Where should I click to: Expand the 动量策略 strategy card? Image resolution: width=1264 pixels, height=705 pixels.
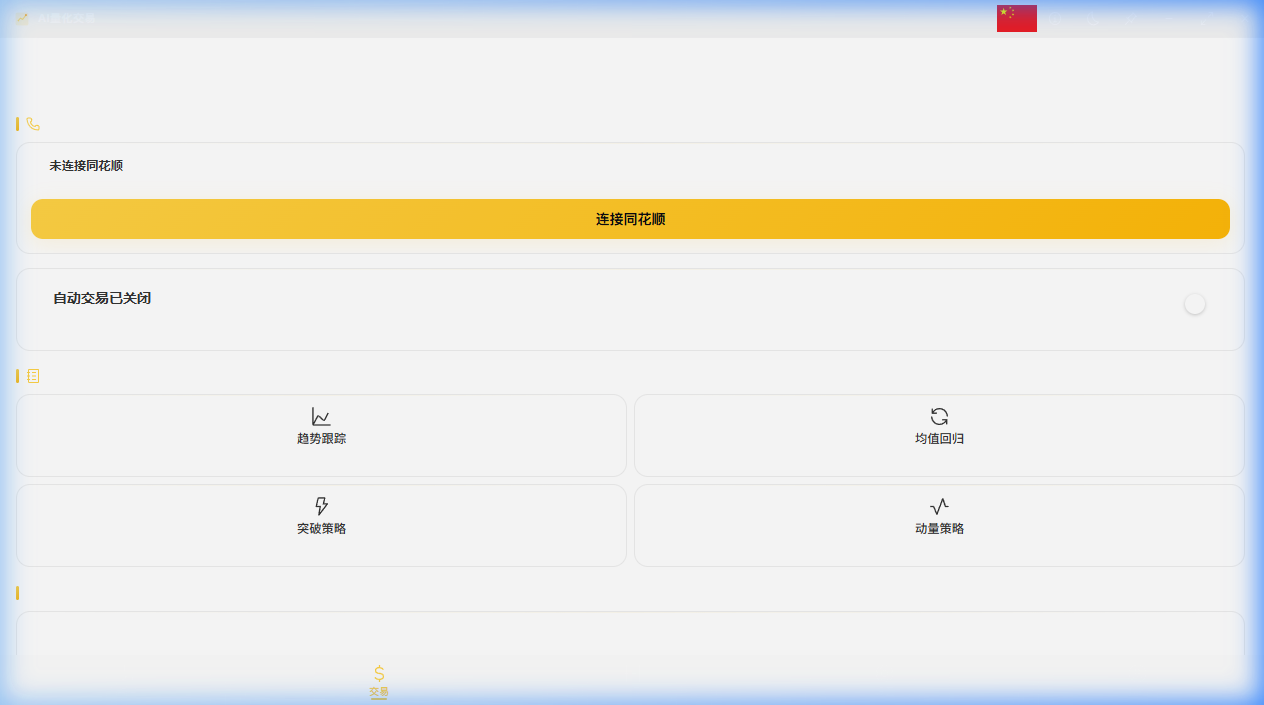click(939, 525)
